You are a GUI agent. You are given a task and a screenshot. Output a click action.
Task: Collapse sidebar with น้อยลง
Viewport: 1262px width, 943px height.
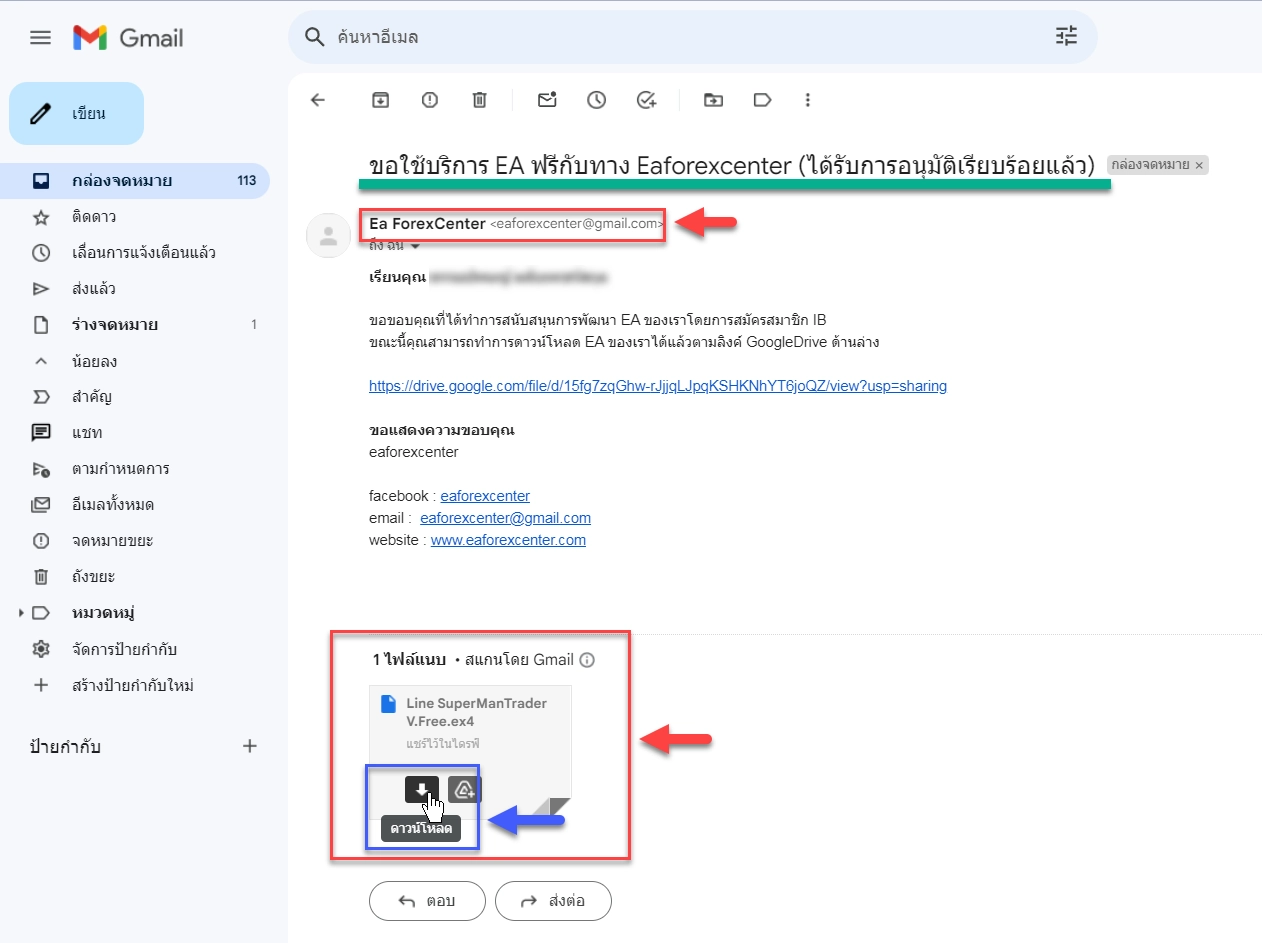coord(94,361)
